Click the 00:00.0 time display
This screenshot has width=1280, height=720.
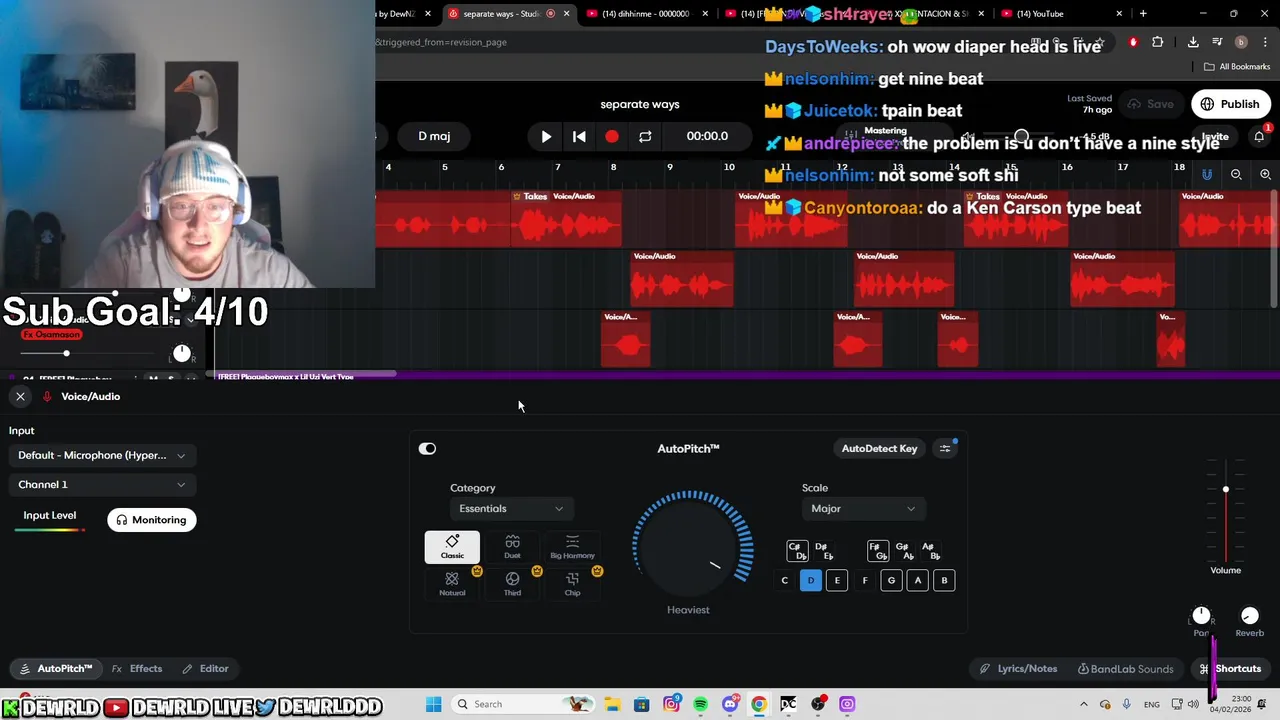707,136
